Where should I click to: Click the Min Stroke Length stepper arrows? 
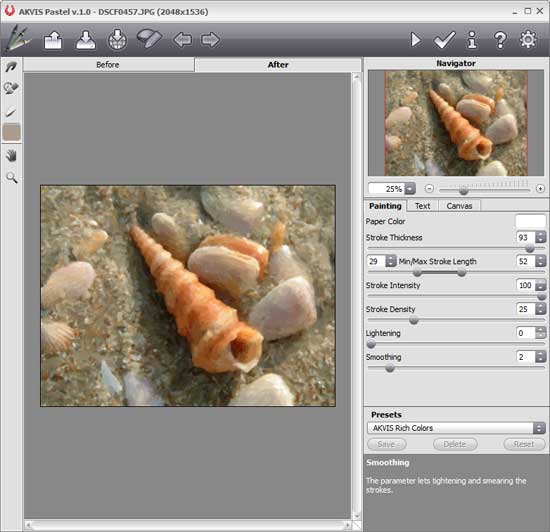(390, 261)
